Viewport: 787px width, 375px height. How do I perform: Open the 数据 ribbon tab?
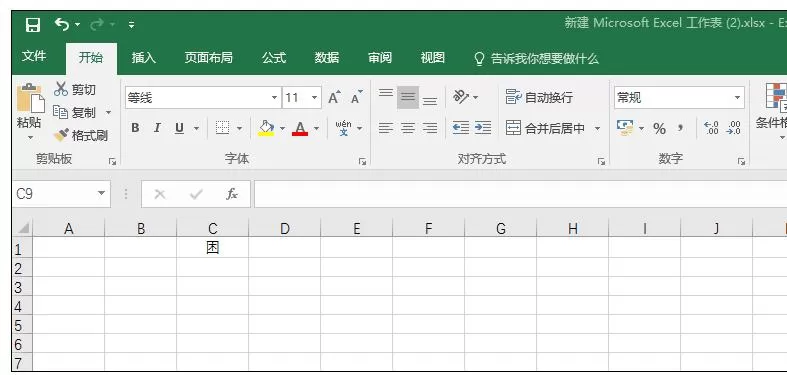coord(327,58)
